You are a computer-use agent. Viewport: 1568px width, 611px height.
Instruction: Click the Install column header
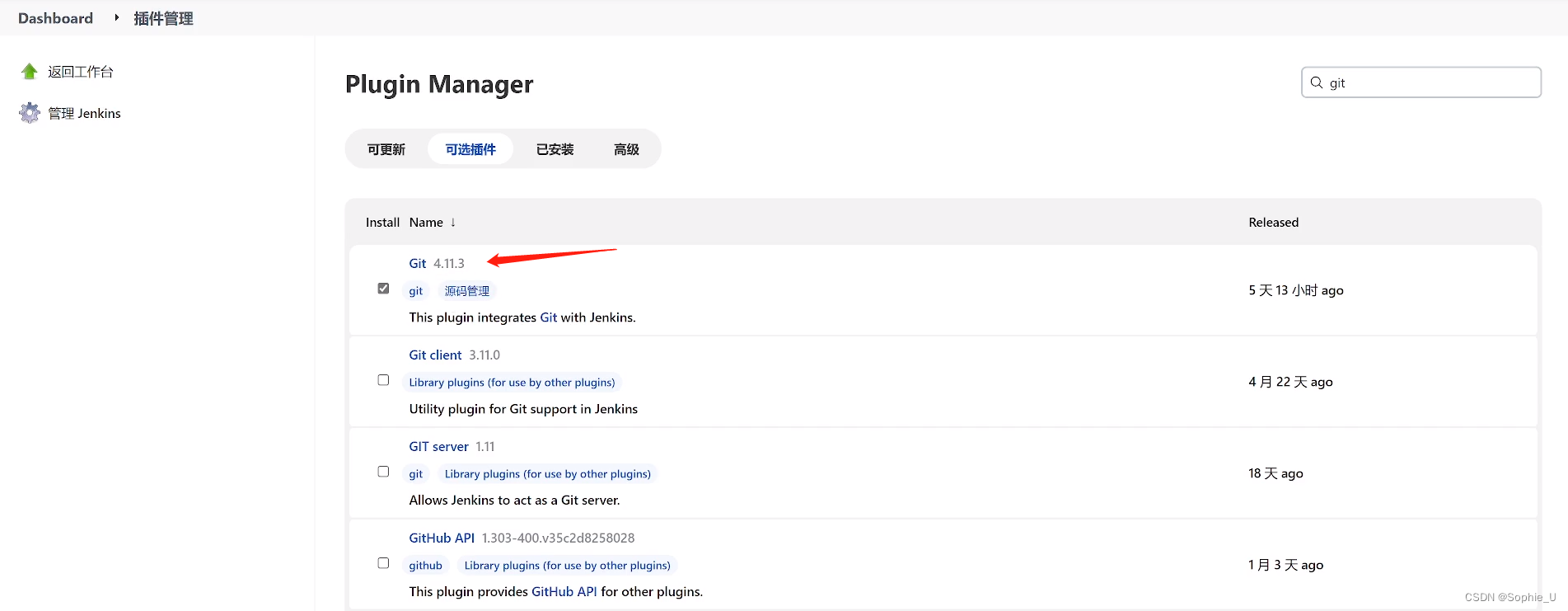[382, 223]
